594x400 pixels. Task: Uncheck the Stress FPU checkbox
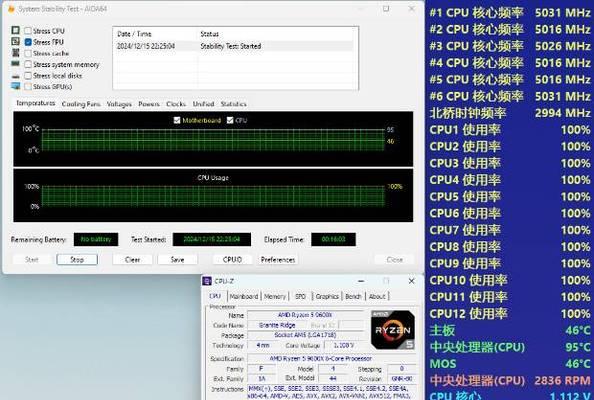pos(28,42)
